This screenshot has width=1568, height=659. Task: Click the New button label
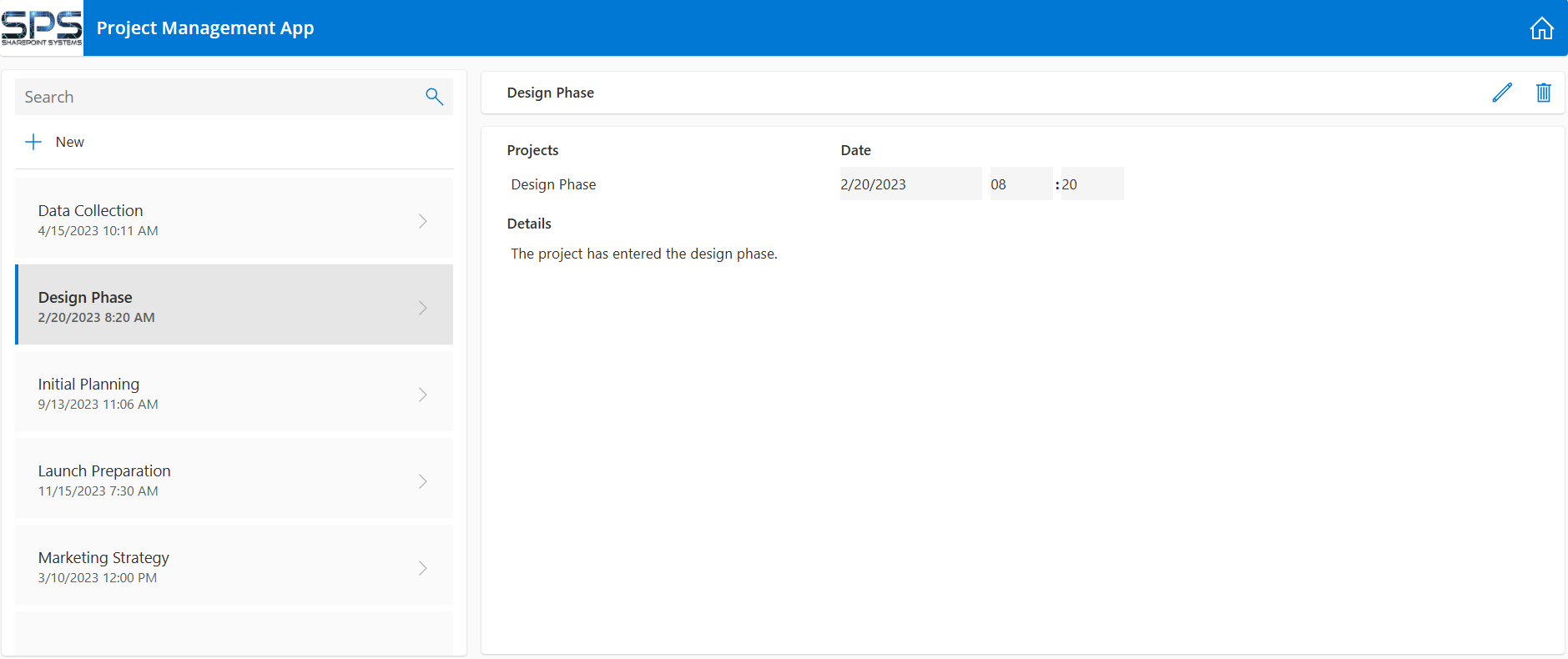click(x=70, y=142)
